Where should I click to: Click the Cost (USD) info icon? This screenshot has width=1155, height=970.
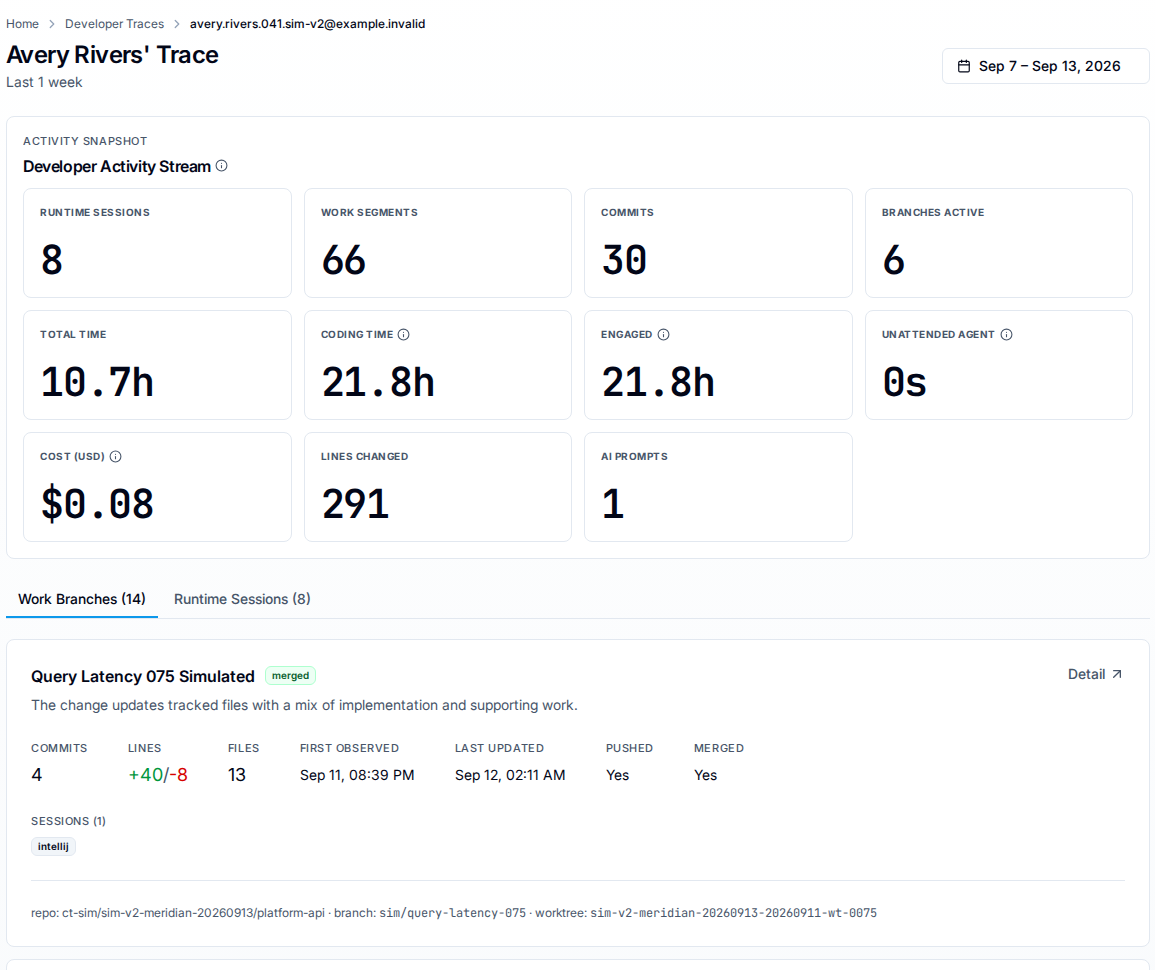click(x=116, y=457)
